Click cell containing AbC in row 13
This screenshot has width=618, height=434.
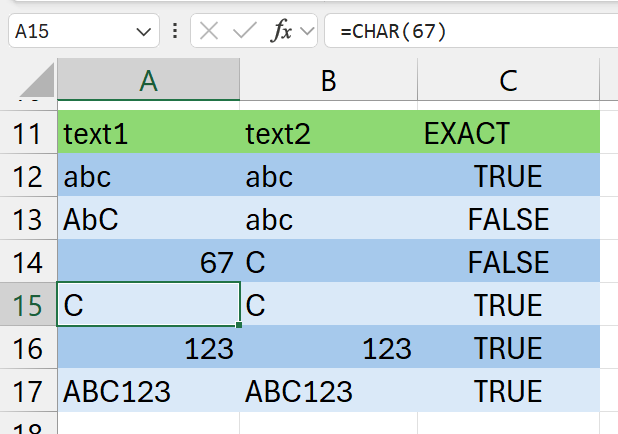(x=148, y=219)
